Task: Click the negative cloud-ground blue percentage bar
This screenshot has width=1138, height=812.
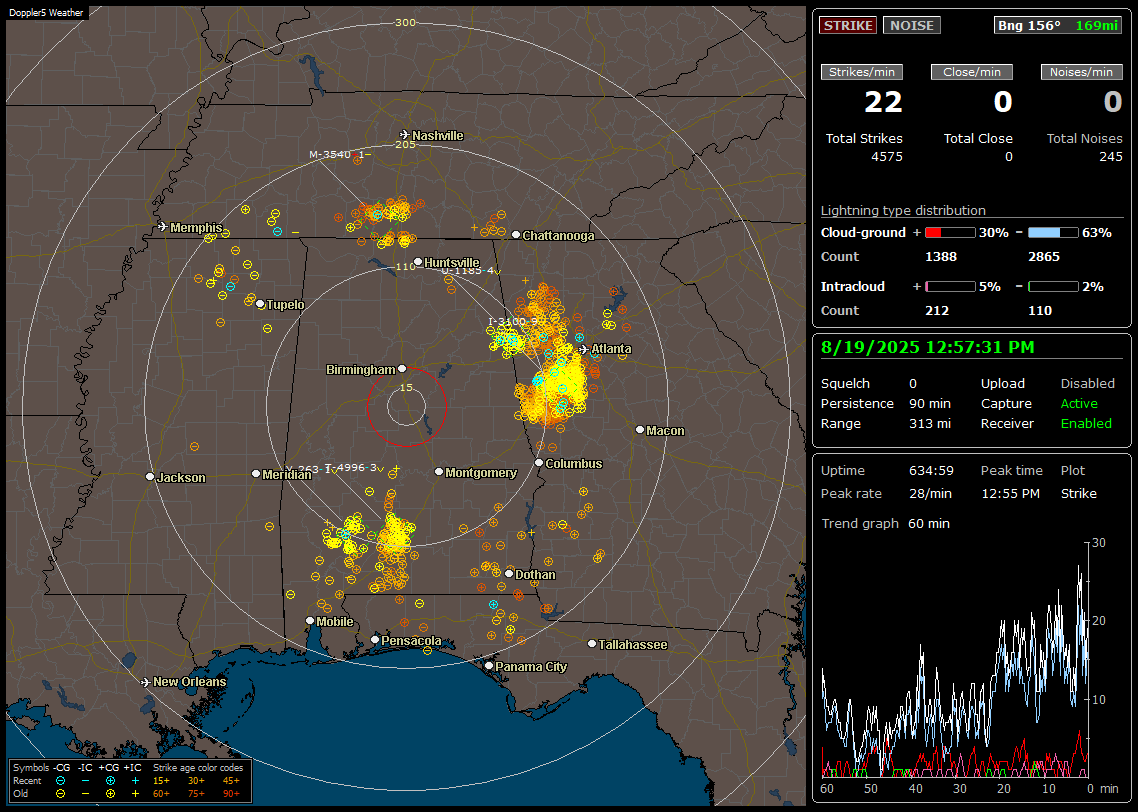Action: pos(1053,233)
